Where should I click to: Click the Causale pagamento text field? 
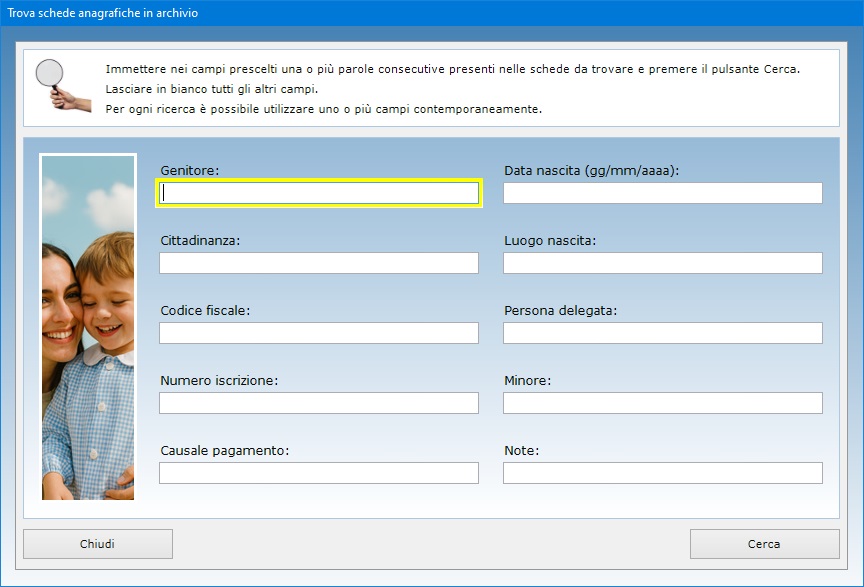(x=319, y=473)
